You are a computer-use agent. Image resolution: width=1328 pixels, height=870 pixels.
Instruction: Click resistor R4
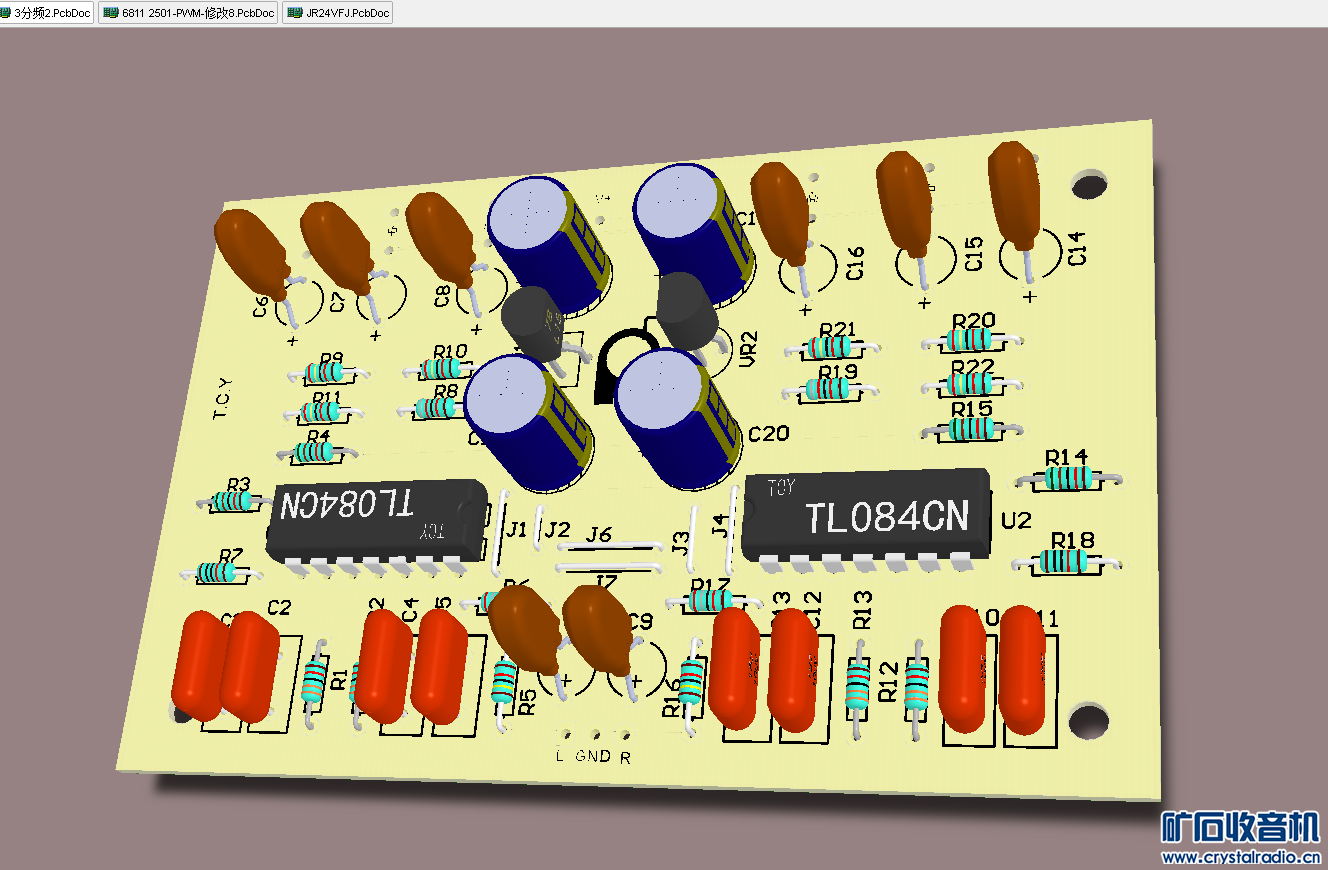(x=317, y=452)
